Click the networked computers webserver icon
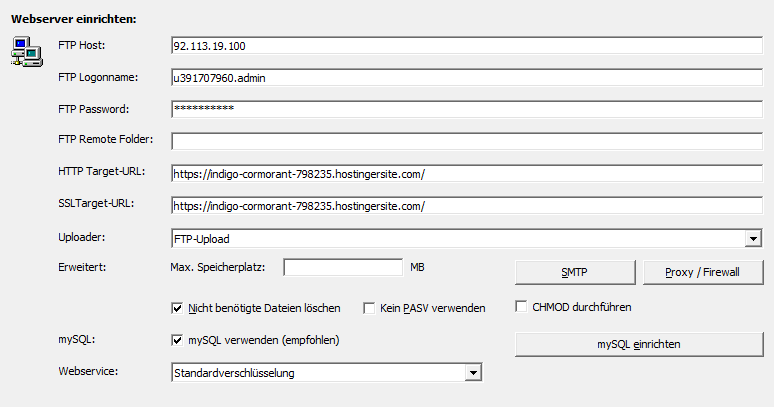 click(27, 51)
